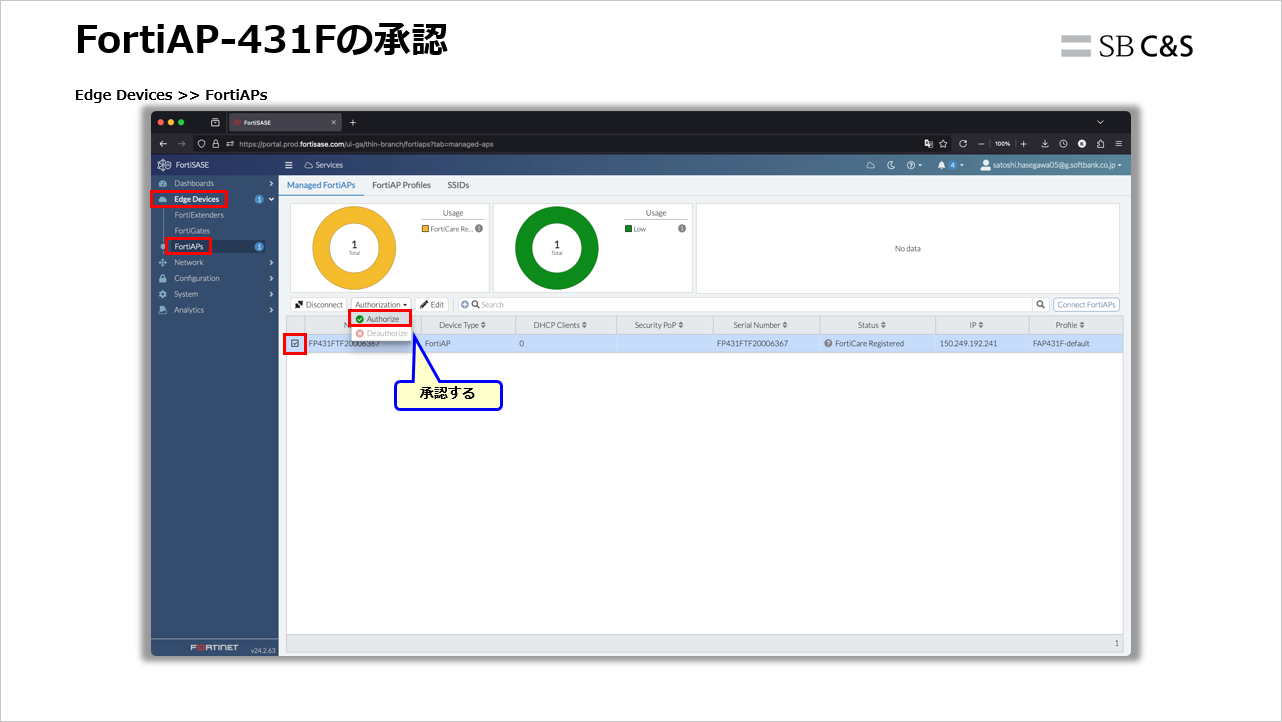Click the Edit button
The height and width of the screenshot is (722, 1282).
(x=432, y=304)
